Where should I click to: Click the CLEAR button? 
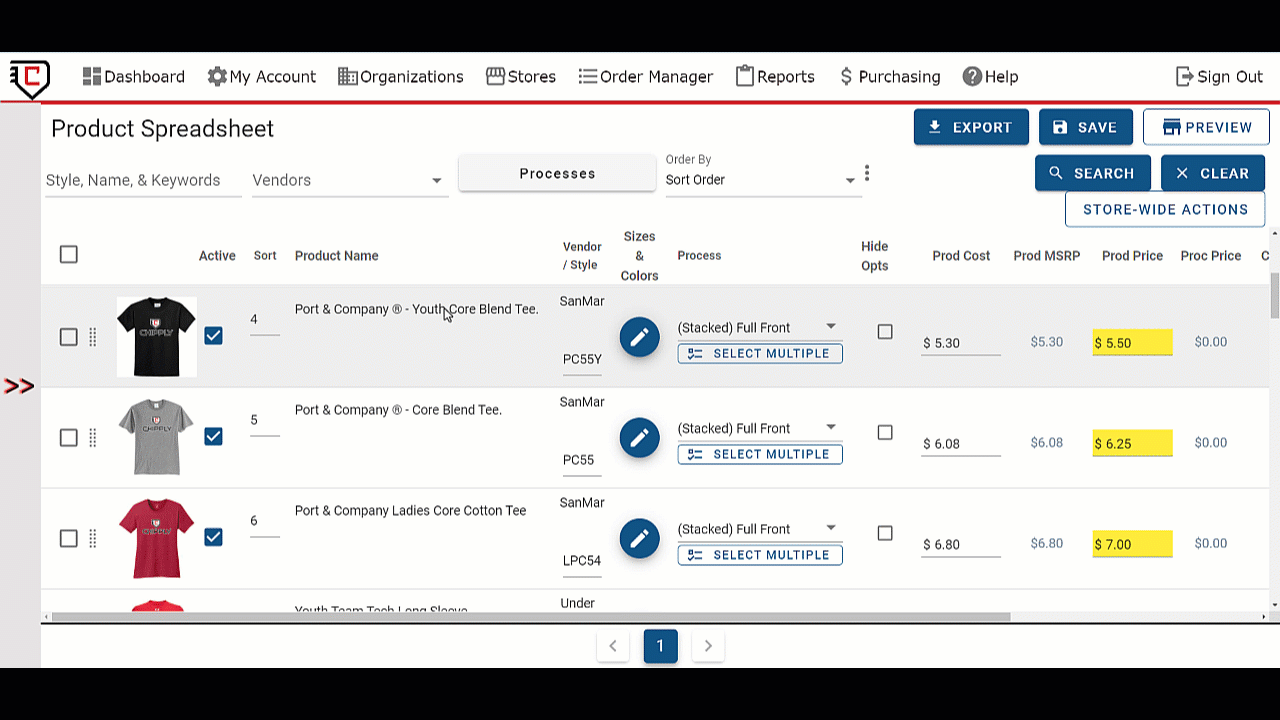tap(1213, 173)
